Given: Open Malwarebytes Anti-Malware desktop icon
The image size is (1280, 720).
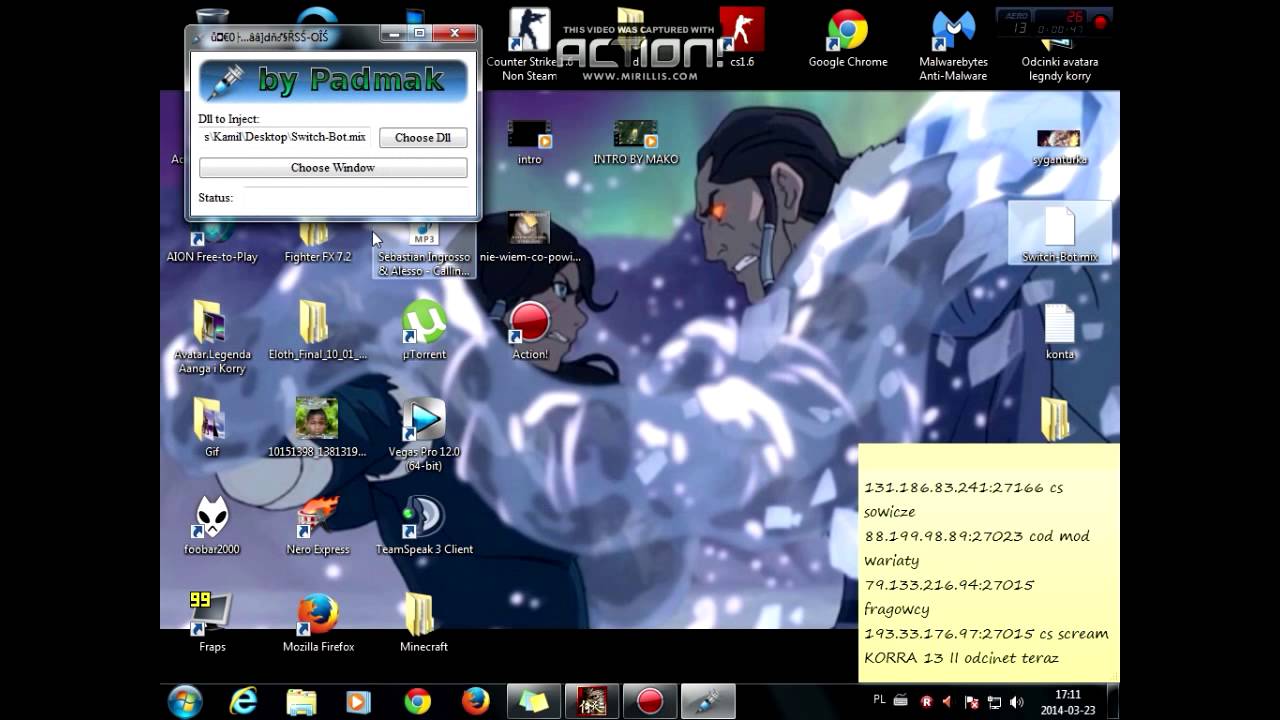Looking at the screenshot, I should pyautogui.click(x=953, y=45).
